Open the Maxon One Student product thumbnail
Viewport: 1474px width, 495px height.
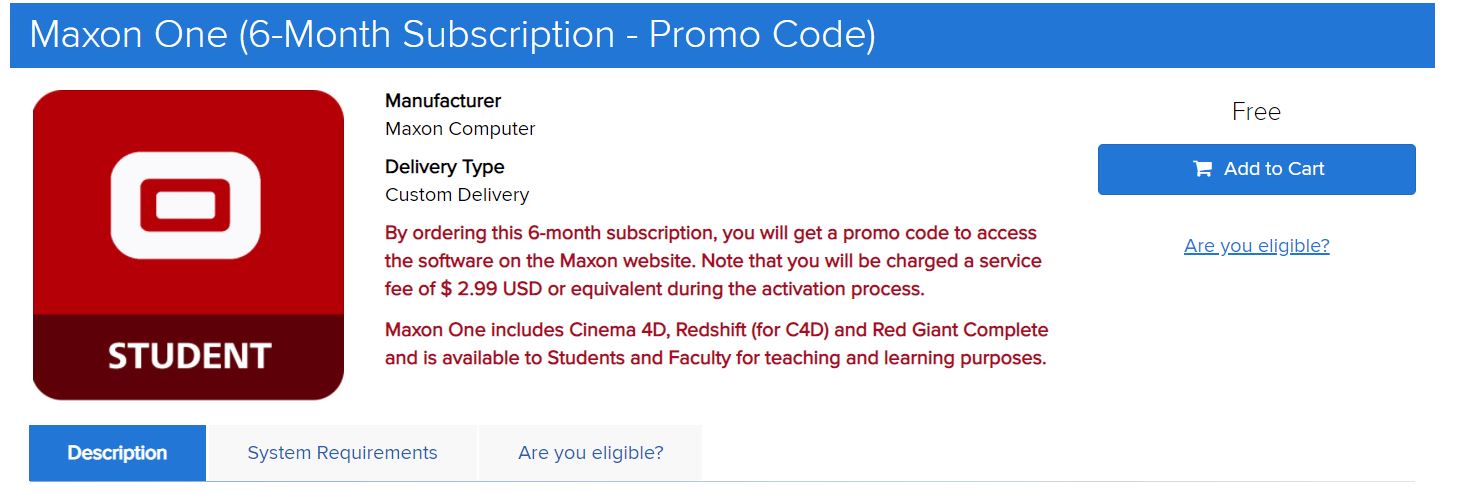[188, 245]
